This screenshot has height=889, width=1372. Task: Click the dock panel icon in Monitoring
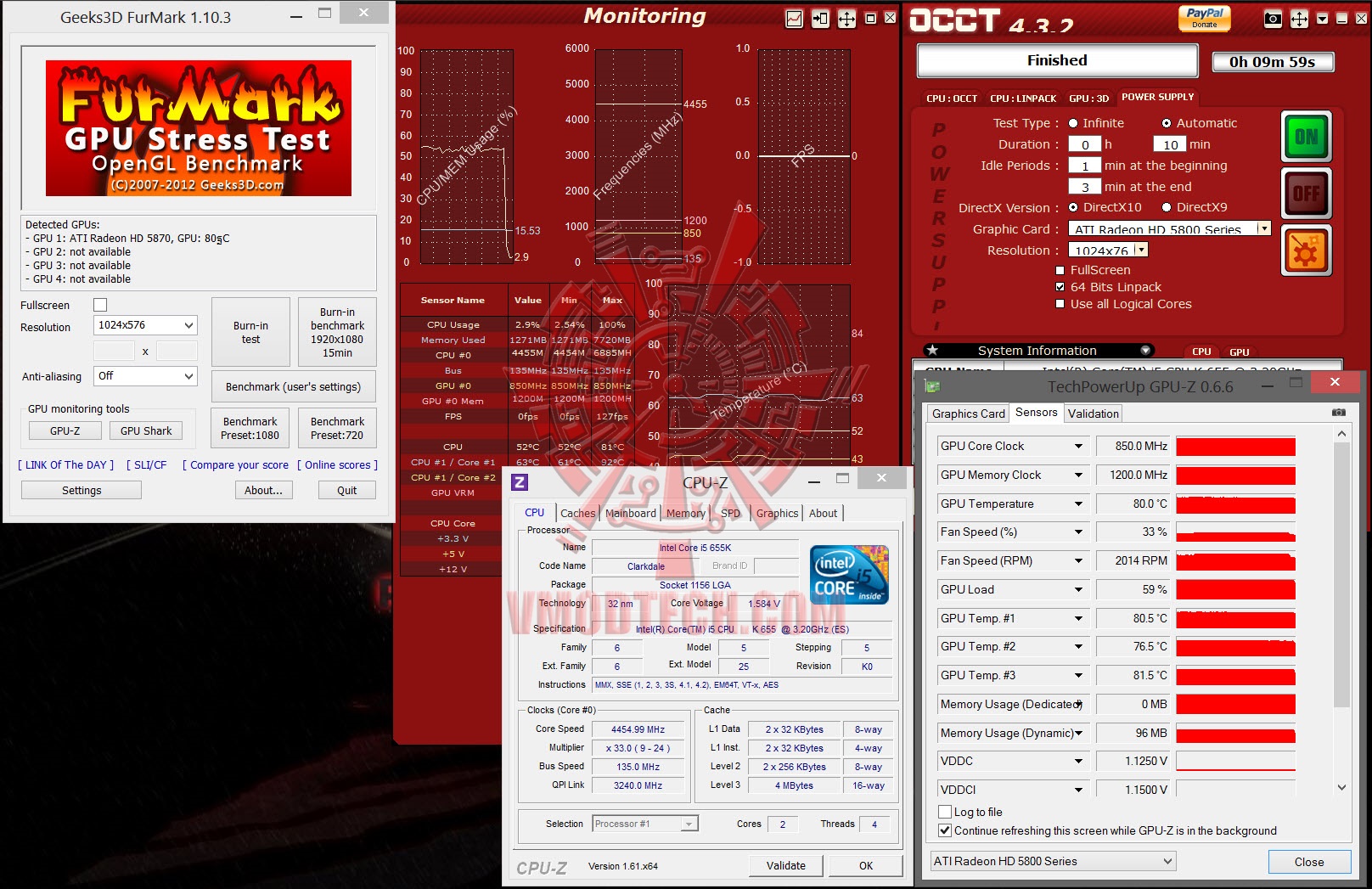click(x=820, y=19)
